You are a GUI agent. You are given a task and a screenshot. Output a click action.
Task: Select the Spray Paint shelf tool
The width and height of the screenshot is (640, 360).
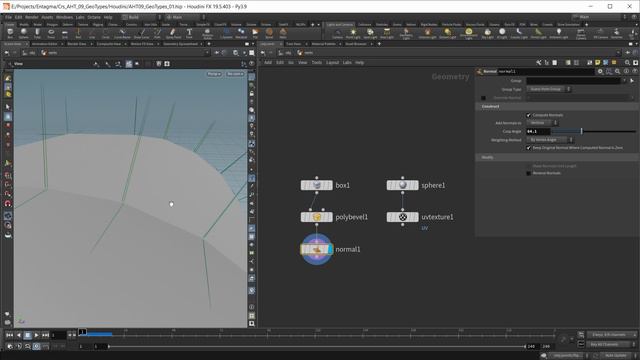[x=173, y=33]
